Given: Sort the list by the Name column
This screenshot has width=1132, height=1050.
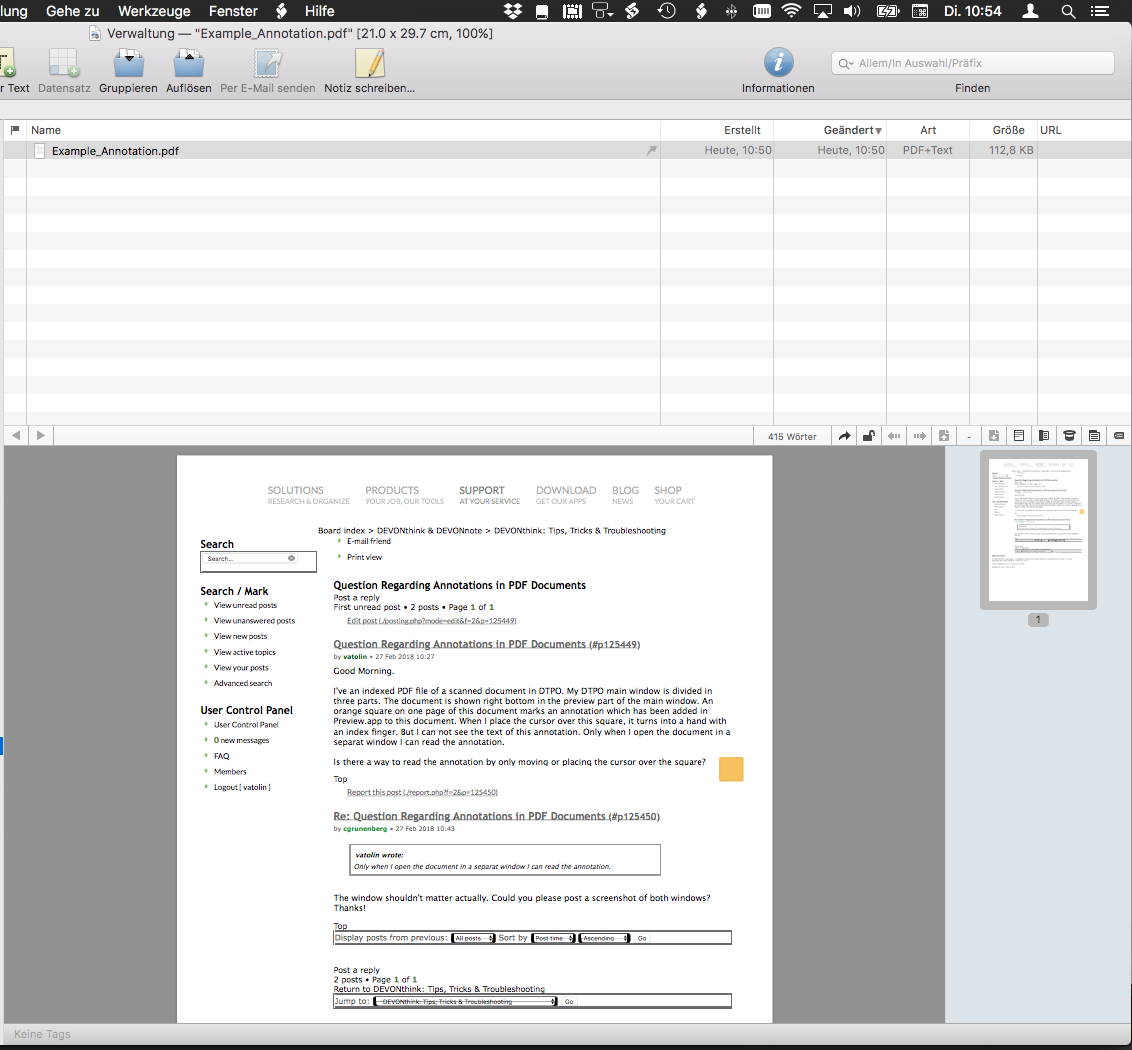Looking at the screenshot, I should (x=343, y=130).
